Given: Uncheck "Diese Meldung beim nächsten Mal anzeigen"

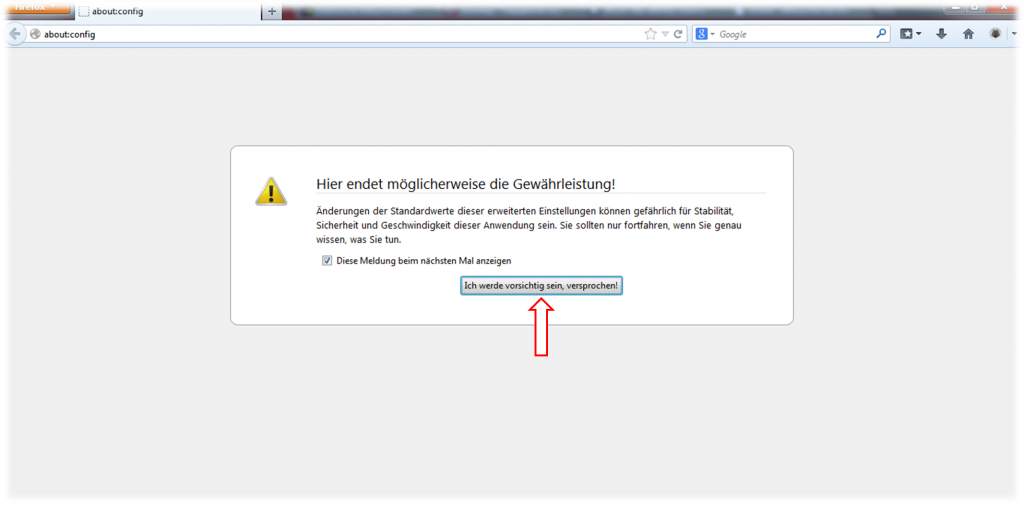Looking at the screenshot, I should point(327,260).
